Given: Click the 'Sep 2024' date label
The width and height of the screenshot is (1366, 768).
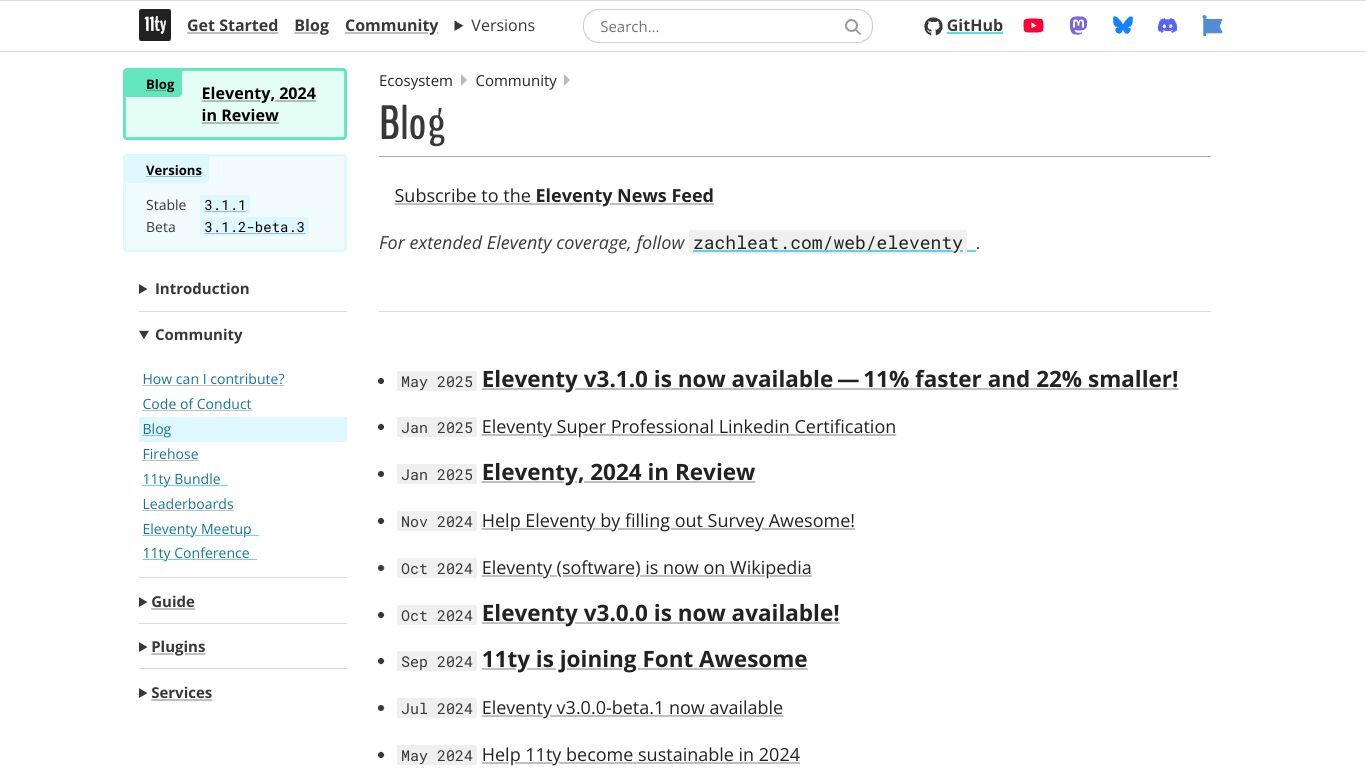Looking at the screenshot, I should click(x=437, y=661).
